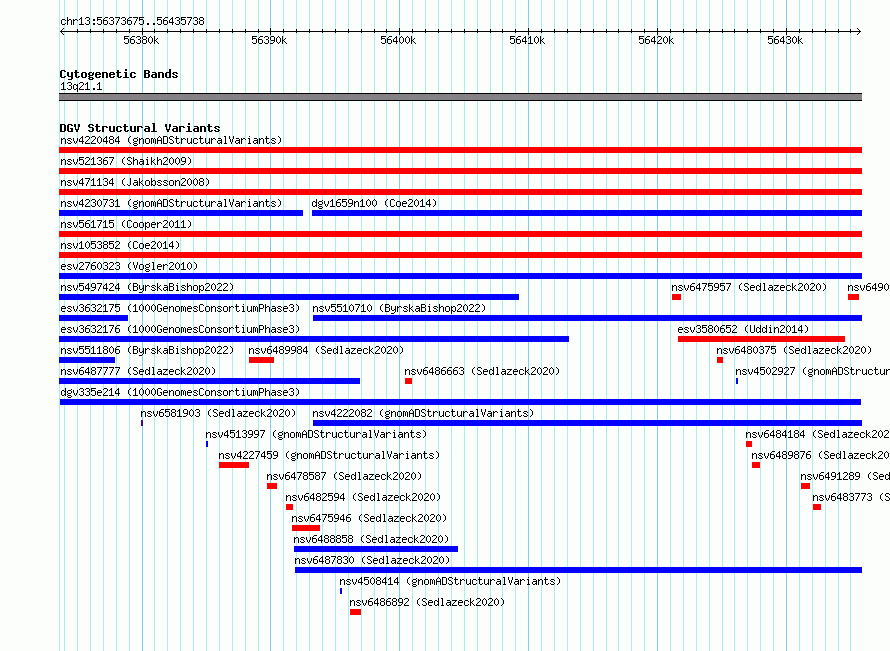890x651 pixels.
Task: Select the nsv6475957 Sedlazeck2020 label
Action: (749, 287)
